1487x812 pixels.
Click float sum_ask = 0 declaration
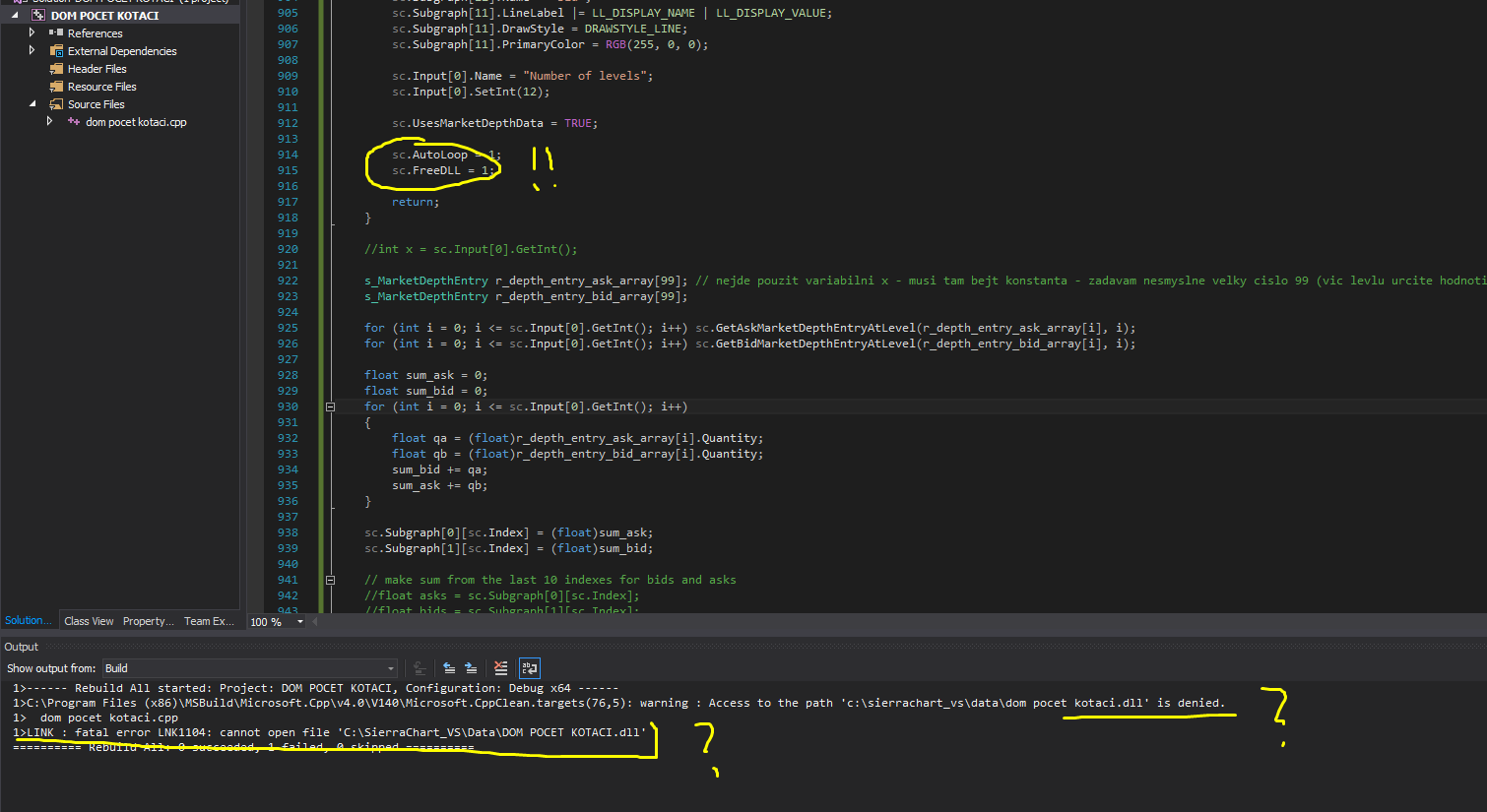click(425, 375)
